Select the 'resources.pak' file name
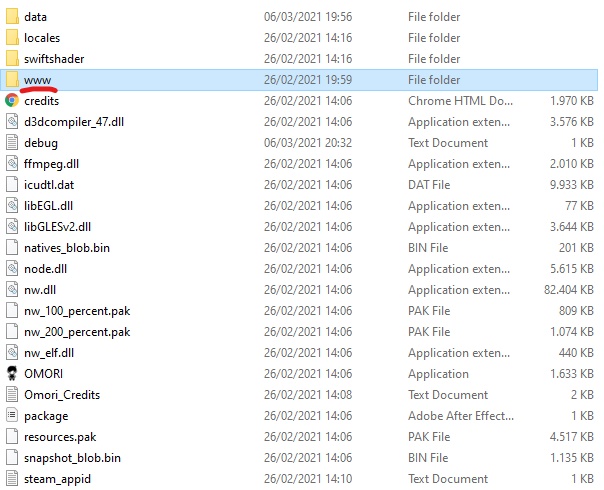Image resolution: width=604 pixels, height=490 pixels. (60, 437)
